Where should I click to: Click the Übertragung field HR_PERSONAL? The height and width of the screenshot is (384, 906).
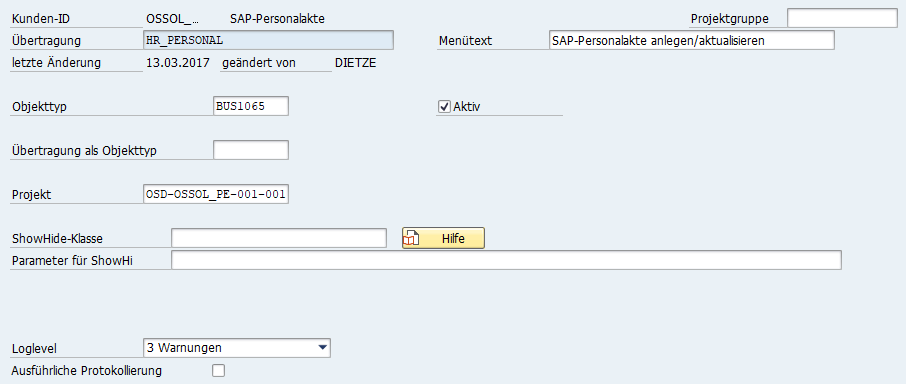tap(268, 40)
